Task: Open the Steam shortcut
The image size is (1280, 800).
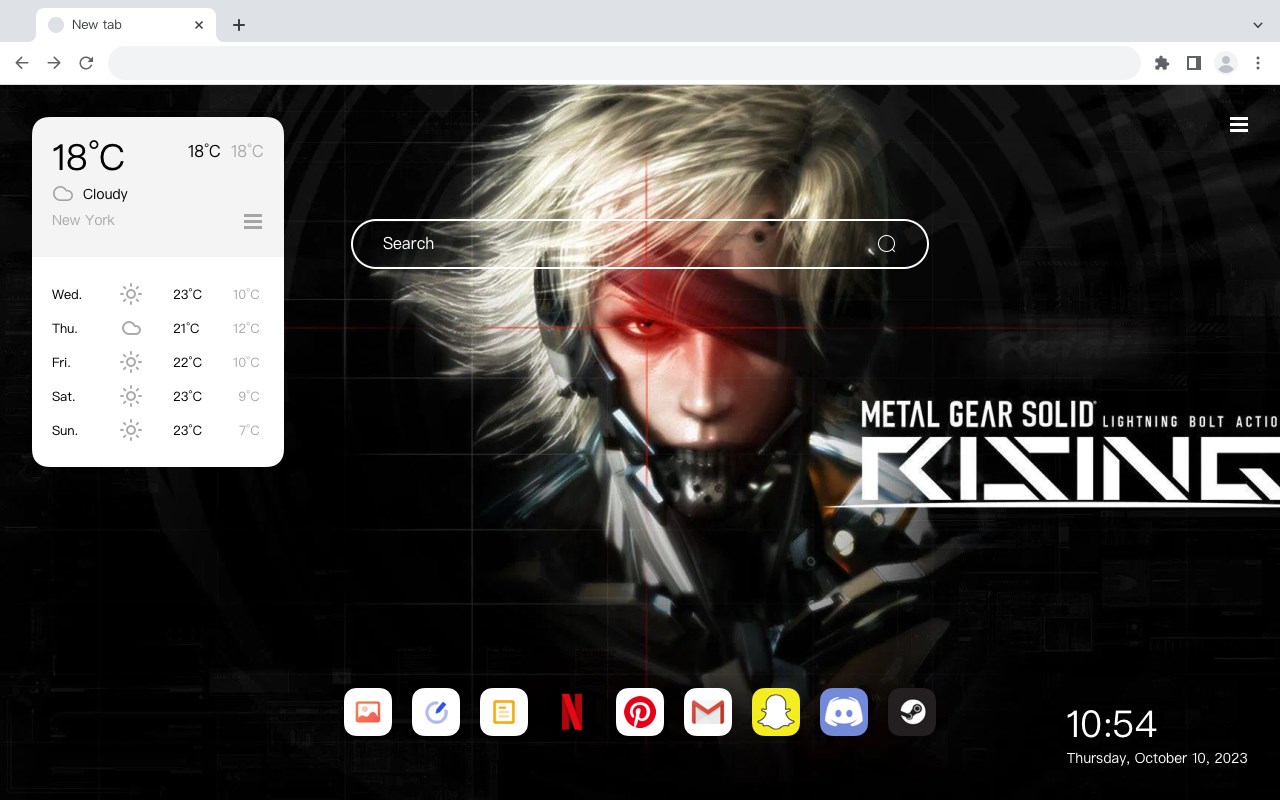Action: click(x=912, y=712)
